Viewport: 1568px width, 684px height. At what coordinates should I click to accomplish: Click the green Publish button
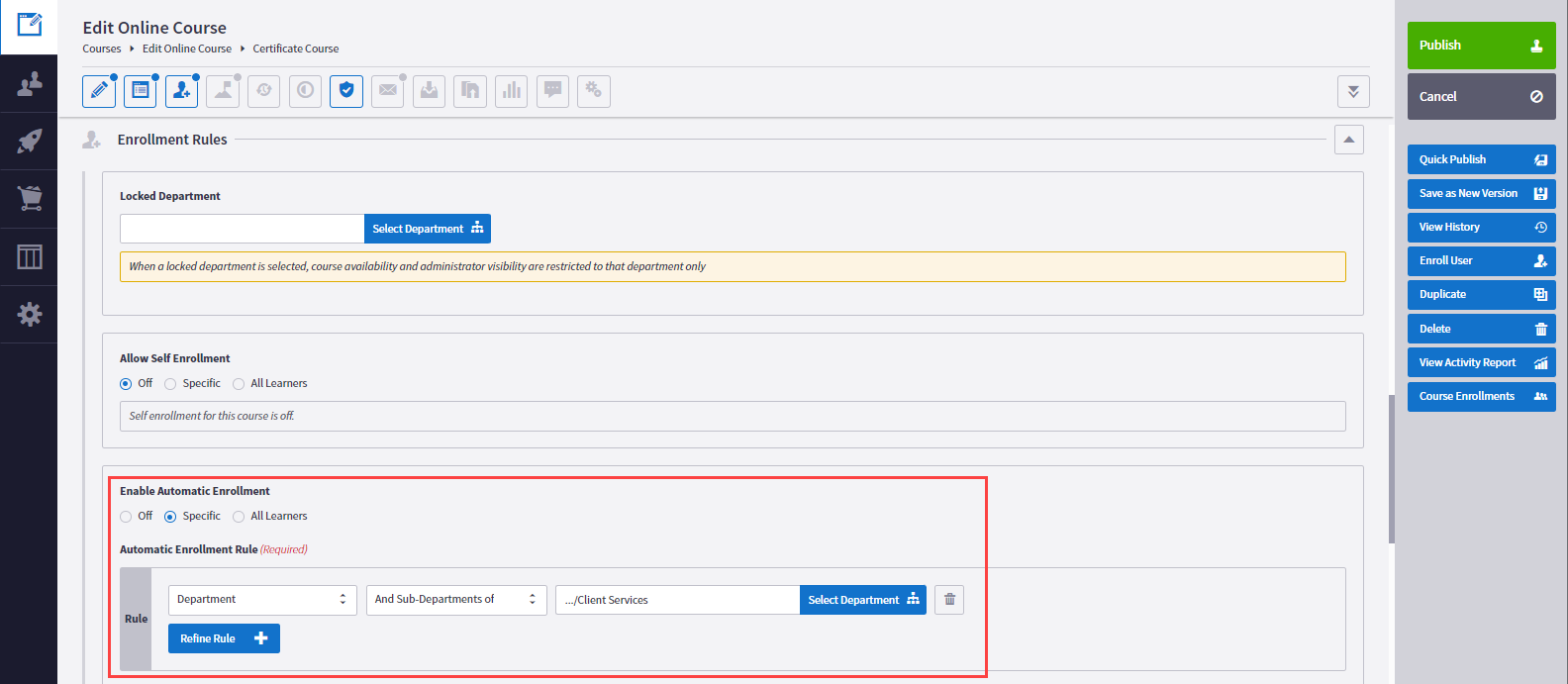[x=1481, y=46]
